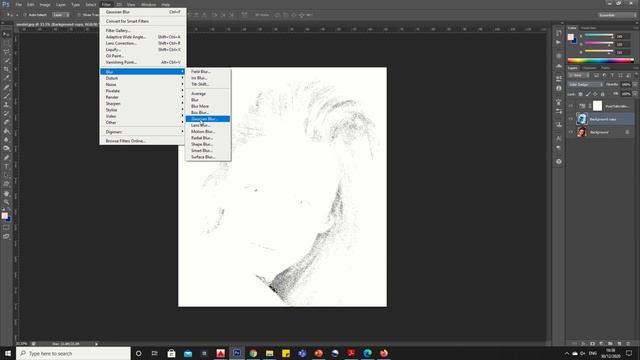Select the Crop tool
This screenshot has width=640, height=360.
tap(6, 69)
